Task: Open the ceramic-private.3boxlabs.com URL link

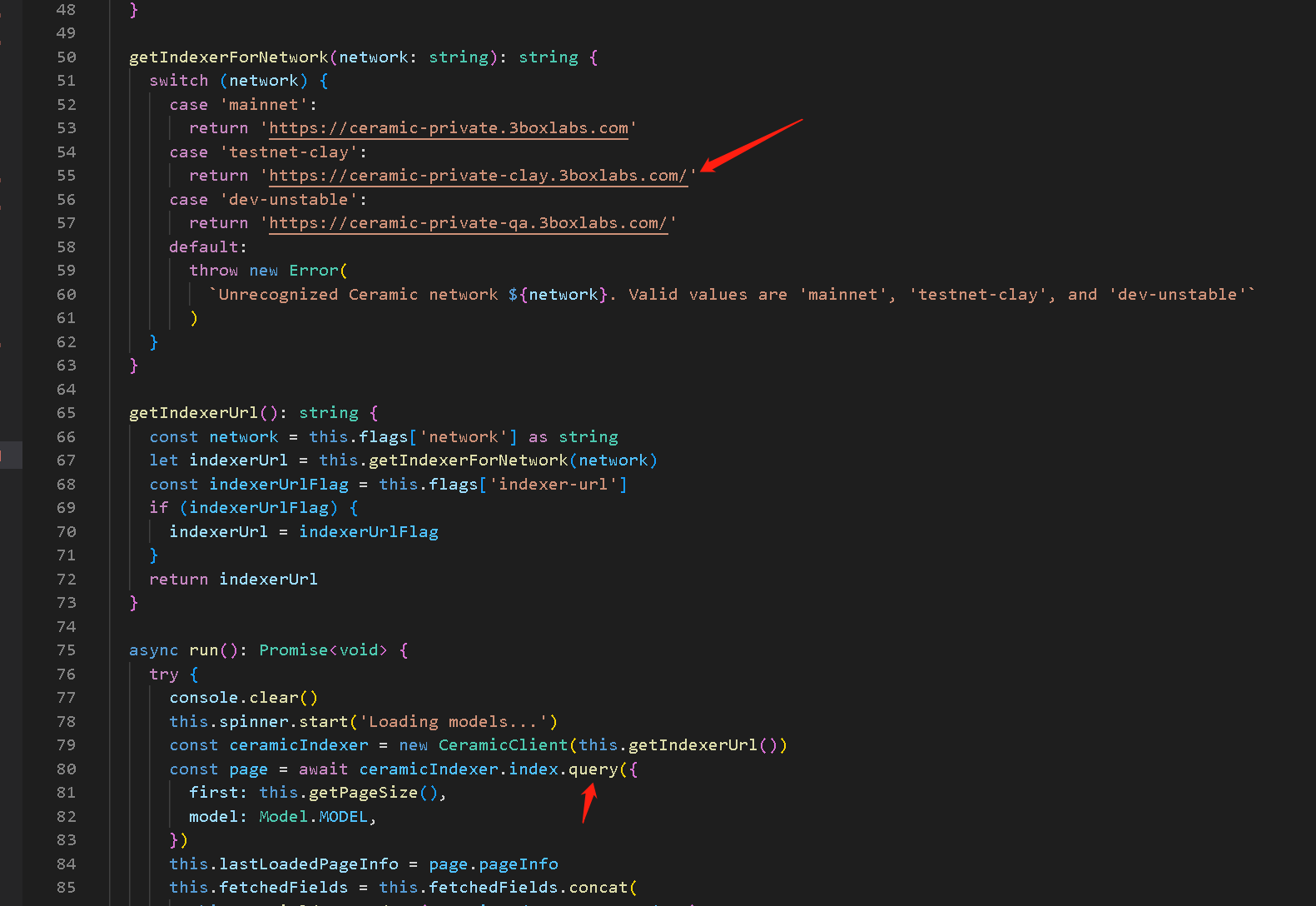Action: 449,128
